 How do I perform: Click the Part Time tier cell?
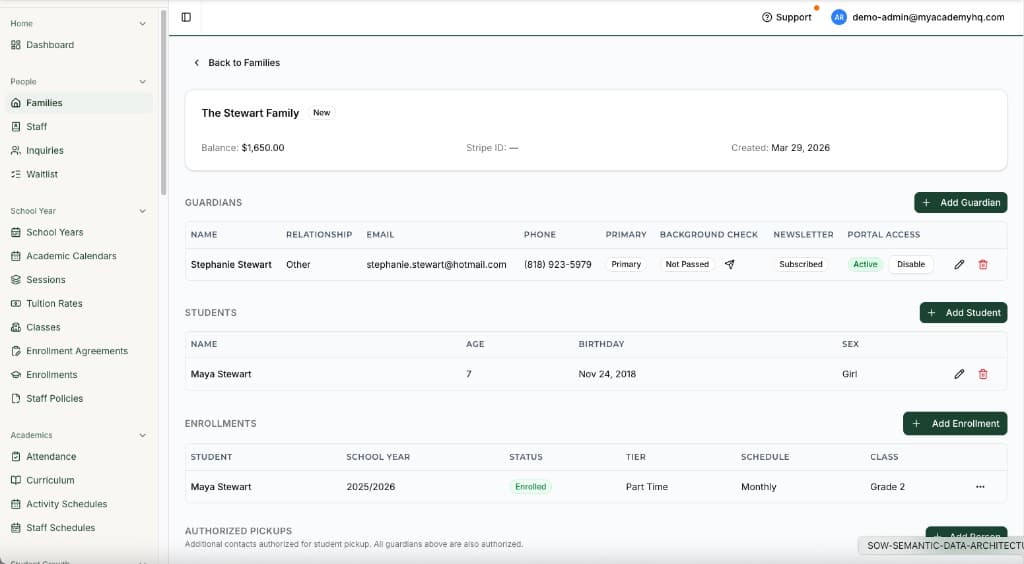pyautogui.click(x=647, y=487)
